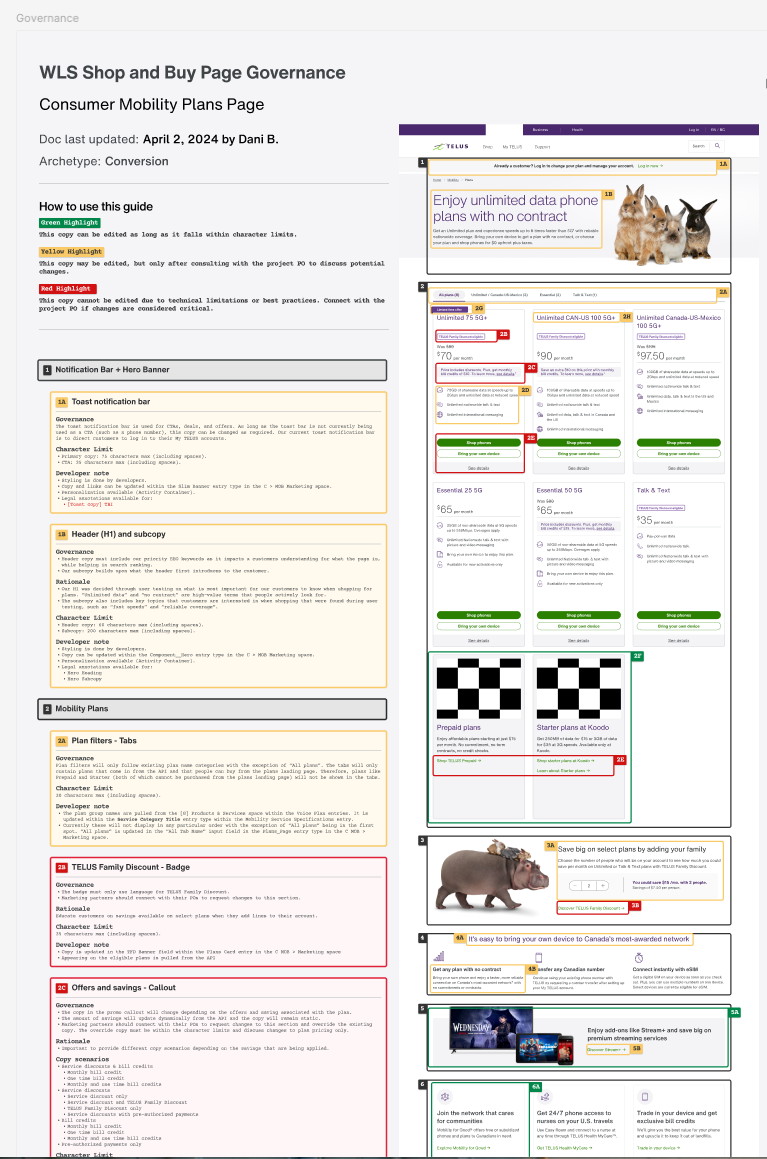Click 'Discover TELUS Family Discount' link
This screenshot has height=1159, width=767.
pos(591,908)
